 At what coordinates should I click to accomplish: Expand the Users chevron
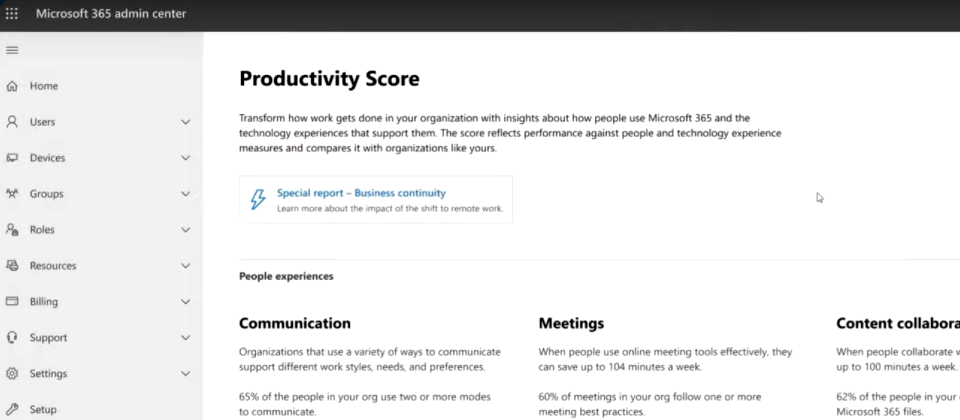(x=186, y=122)
